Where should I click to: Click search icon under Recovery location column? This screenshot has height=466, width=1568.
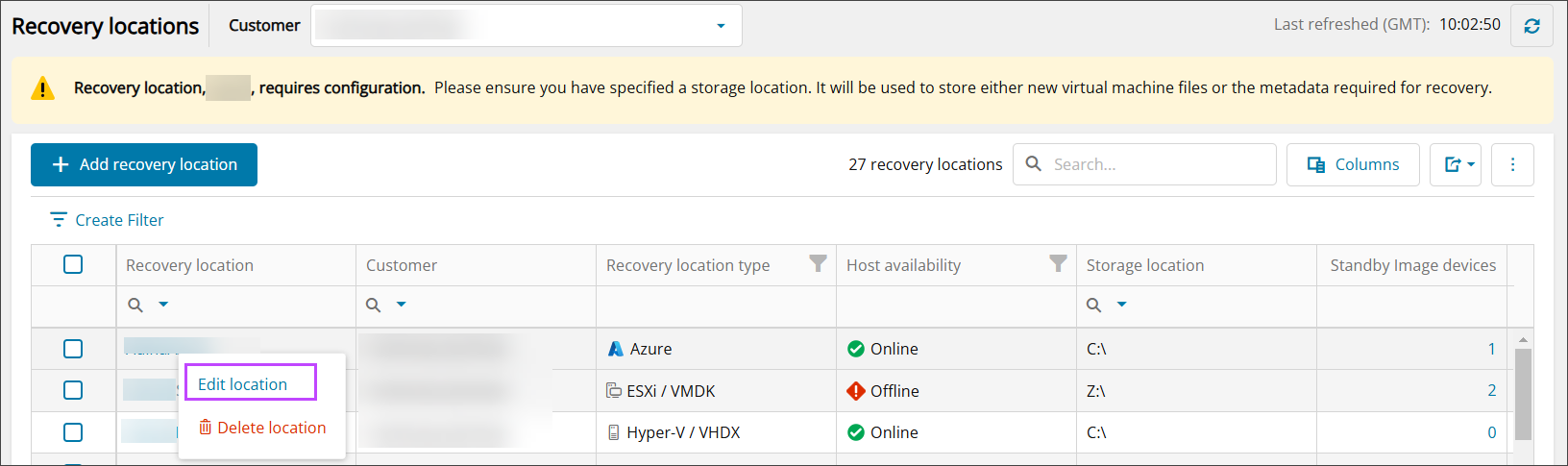(x=135, y=305)
